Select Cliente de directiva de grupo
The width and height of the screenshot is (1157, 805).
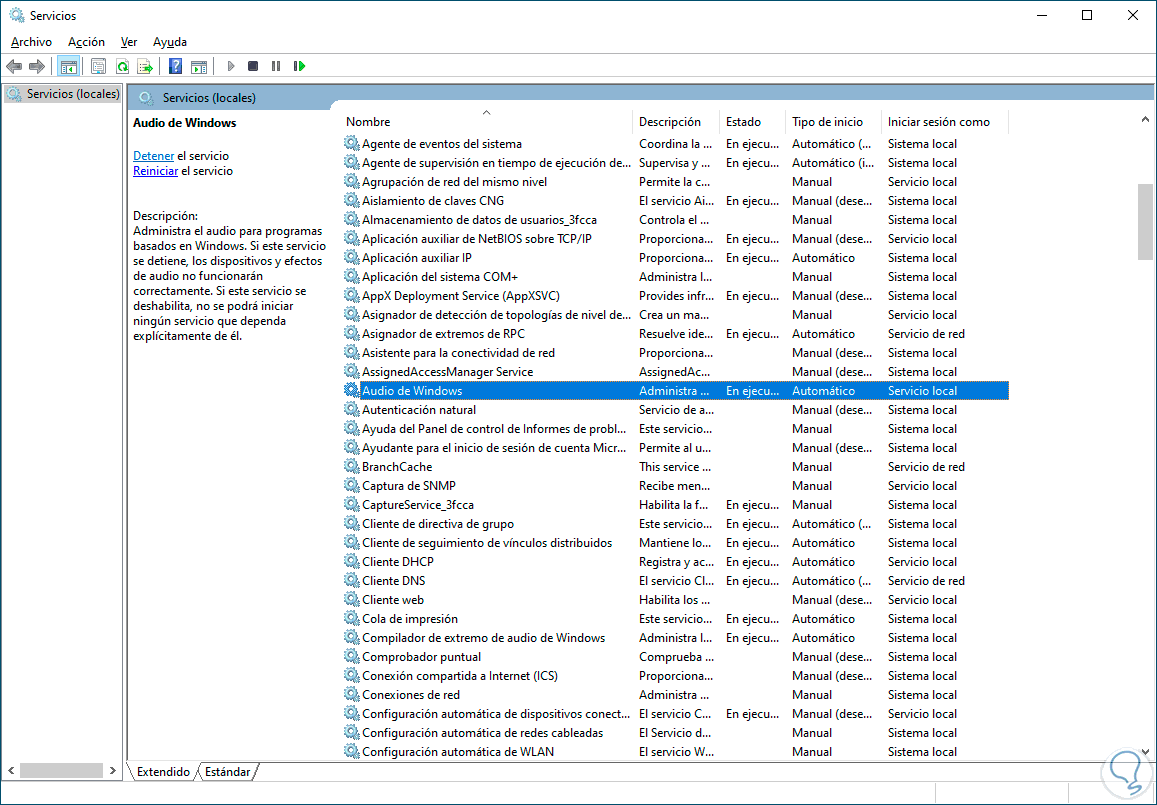coord(675,524)
